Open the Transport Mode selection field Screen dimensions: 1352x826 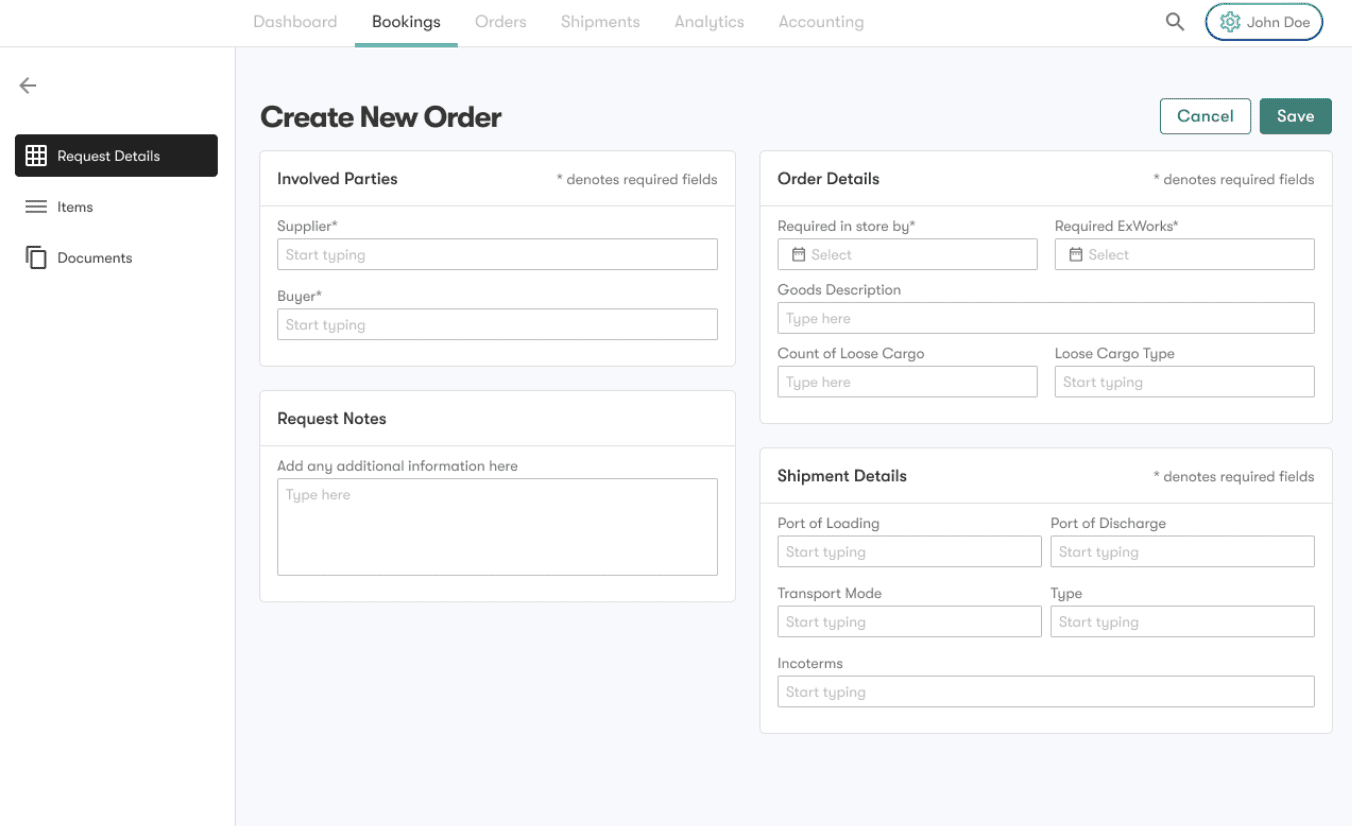[909, 621]
